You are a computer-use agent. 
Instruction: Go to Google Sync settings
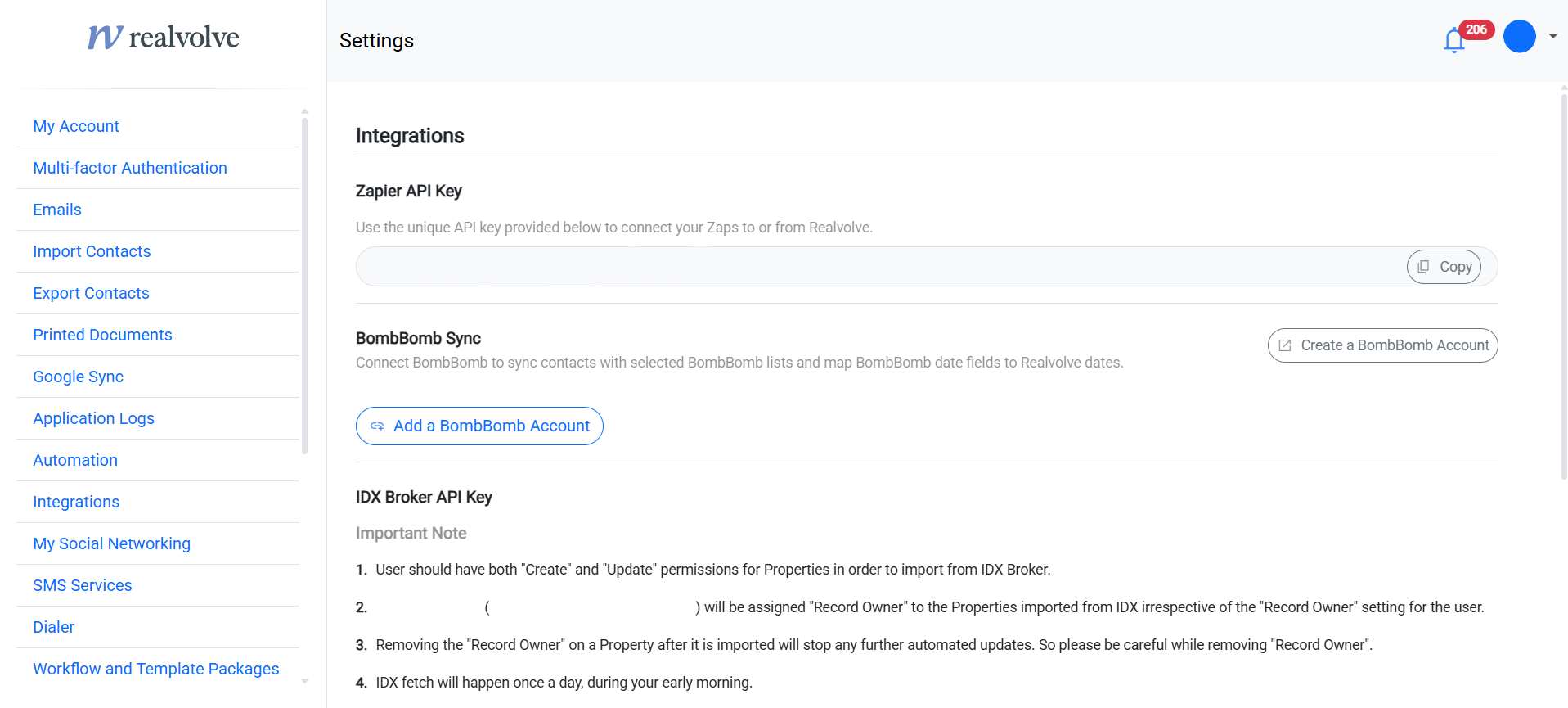pos(78,377)
